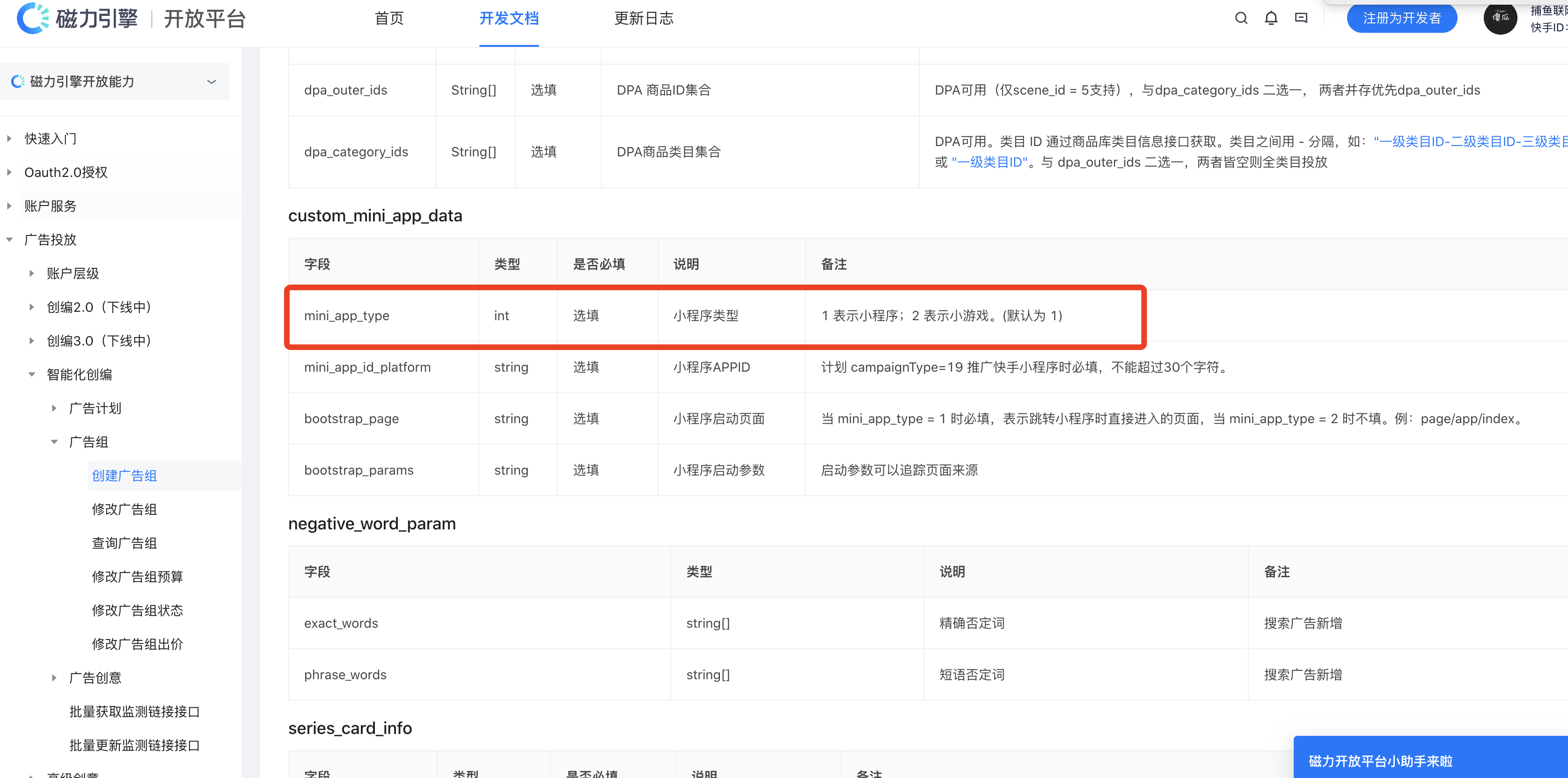Select the phrase_words field cell
1568x778 pixels.
click(480, 675)
